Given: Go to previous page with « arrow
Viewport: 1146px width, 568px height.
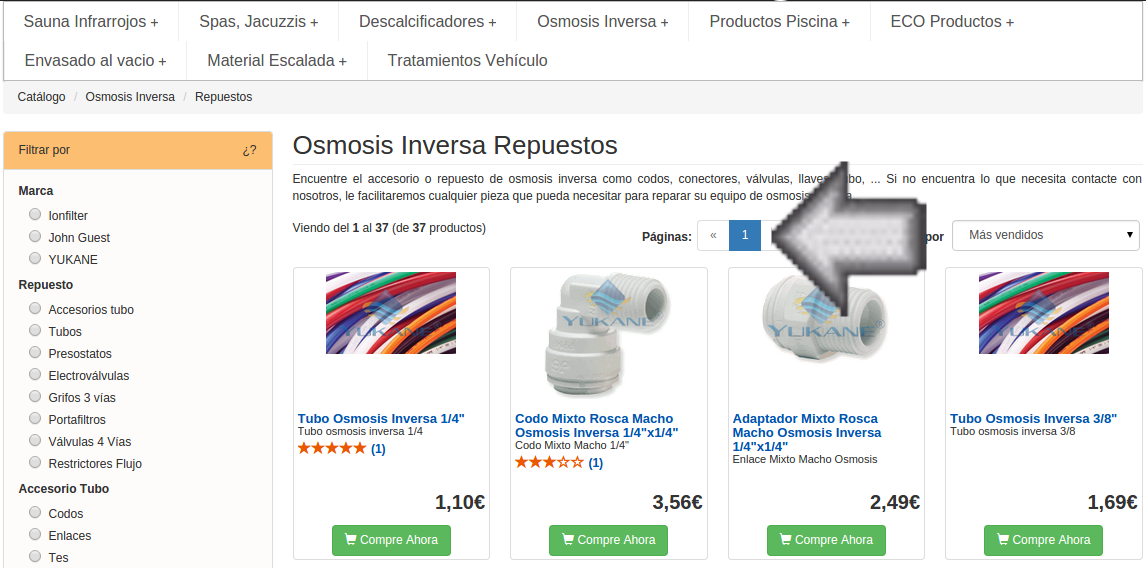Looking at the screenshot, I should click(713, 235).
